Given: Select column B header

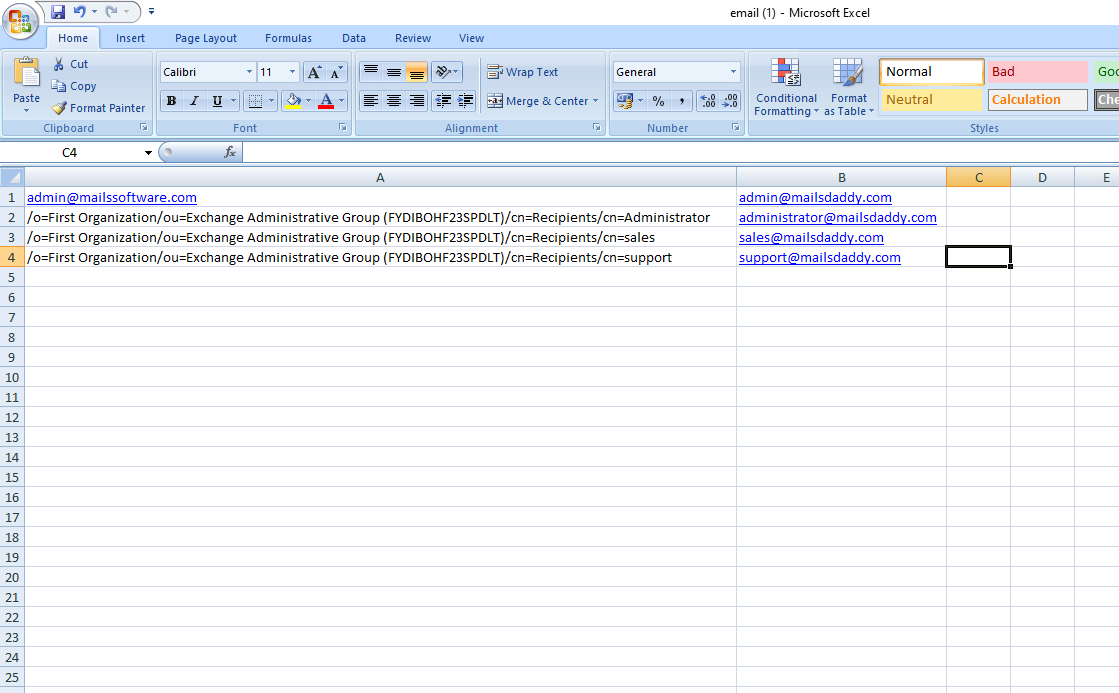Looking at the screenshot, I should pyautogui.click(x=841, y=177).
